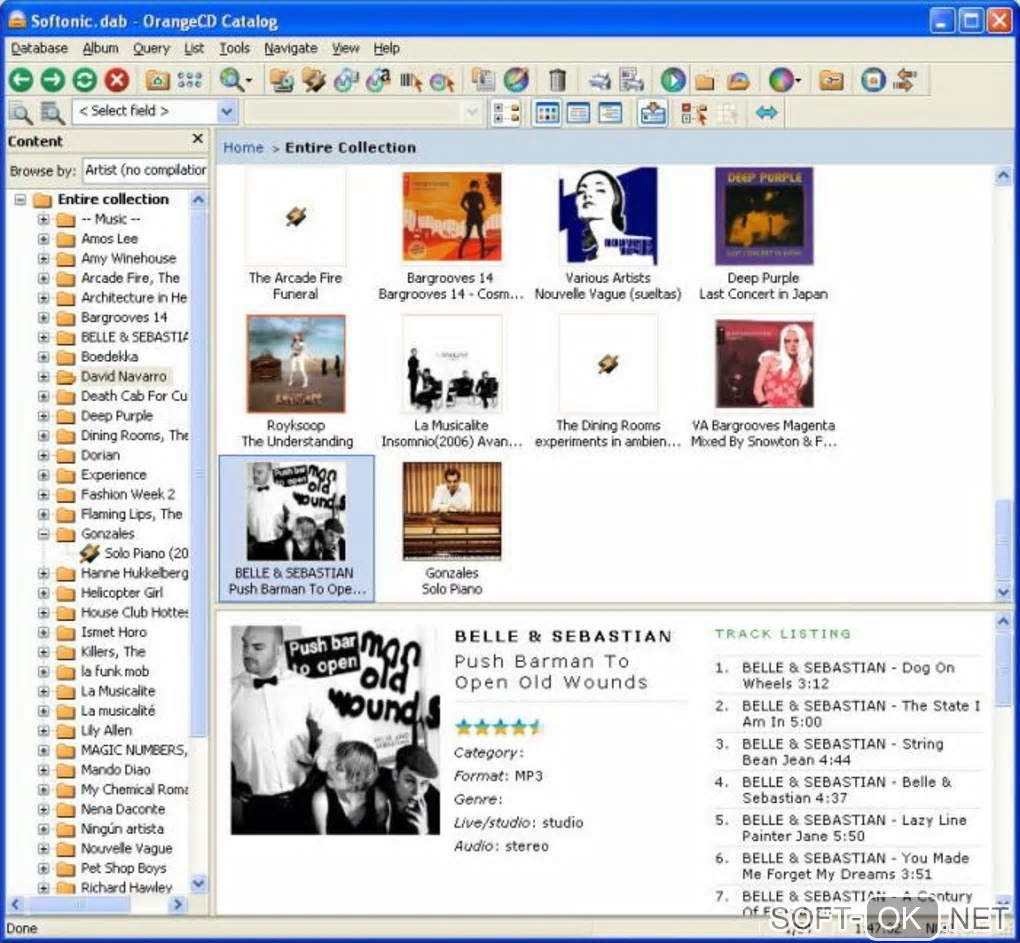
Task: Toggle the thumbnails view mode button
Action: coord(547,113)
